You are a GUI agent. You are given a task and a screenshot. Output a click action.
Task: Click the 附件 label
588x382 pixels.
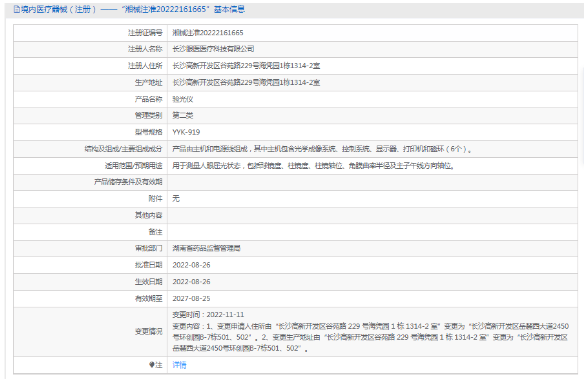[x=155, y=198]
